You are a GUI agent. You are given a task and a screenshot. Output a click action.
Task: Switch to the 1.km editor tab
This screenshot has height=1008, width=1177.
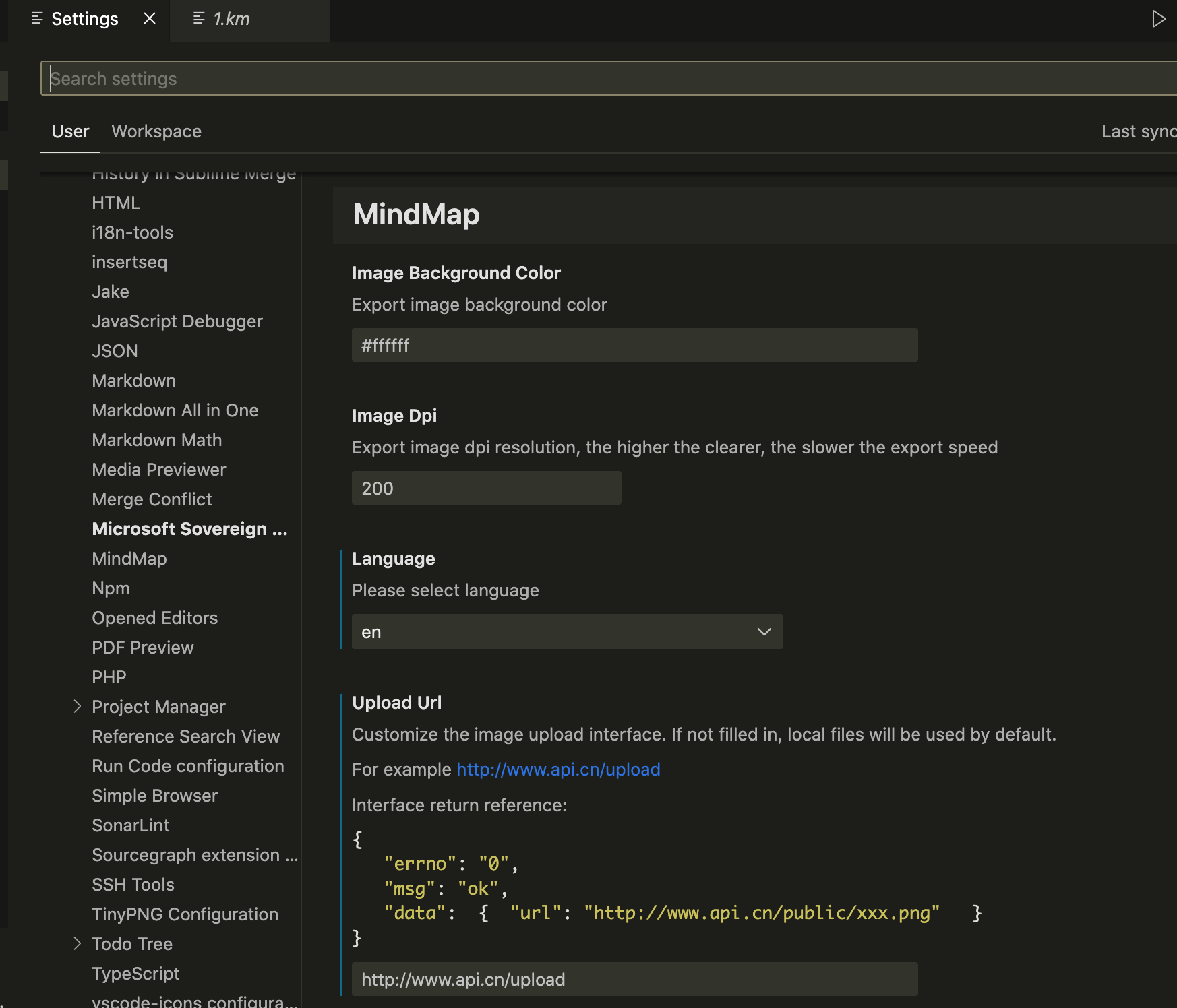click(231, 19)
